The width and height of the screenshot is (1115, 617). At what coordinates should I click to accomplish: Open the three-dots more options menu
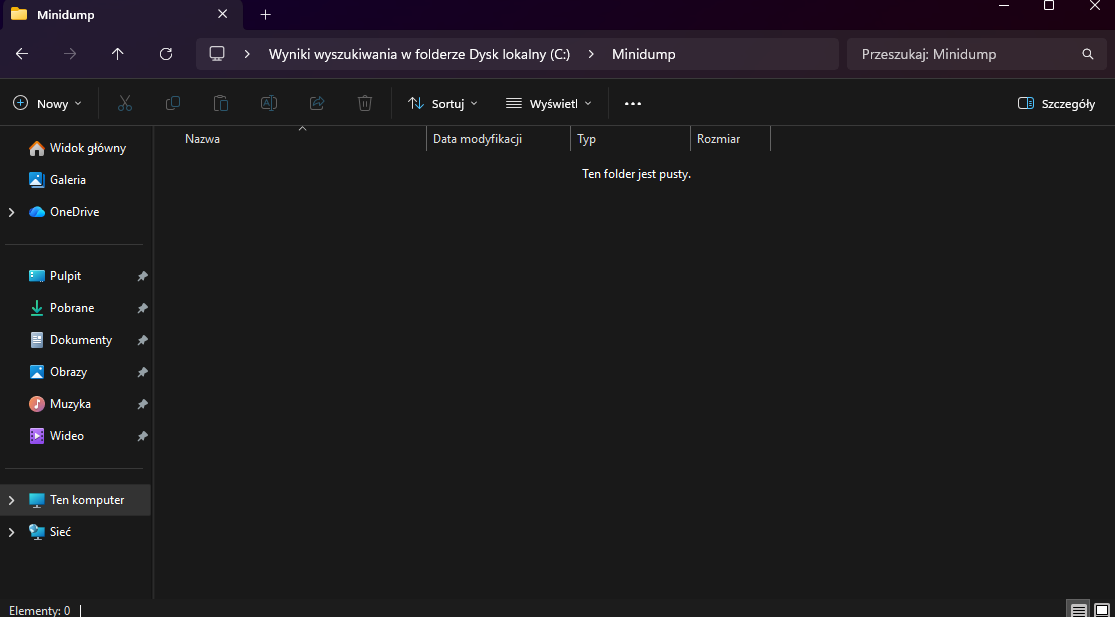(x=633, y=104)
